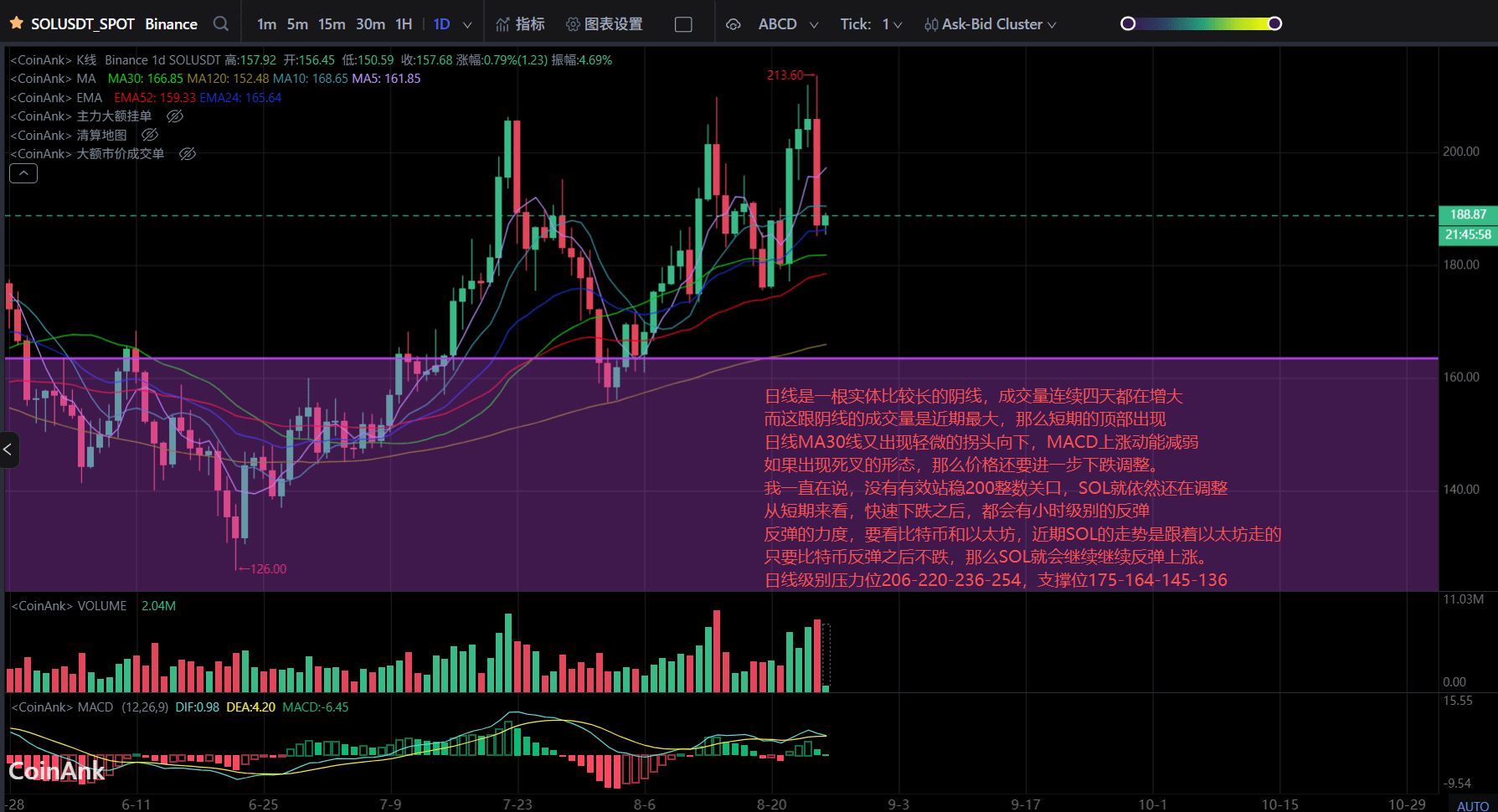1498x812 pixels.
Task: Click the CoinAnk K线 legend label
Action: [54, 60]
